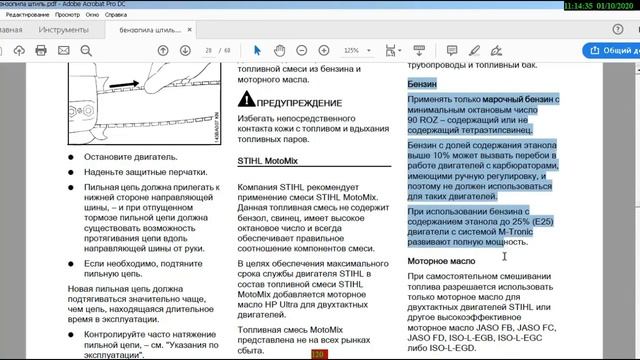Viewport: 640px width, 360px height.
Task: Click the highlighted Бензин heading
Action: pos(422,84)
